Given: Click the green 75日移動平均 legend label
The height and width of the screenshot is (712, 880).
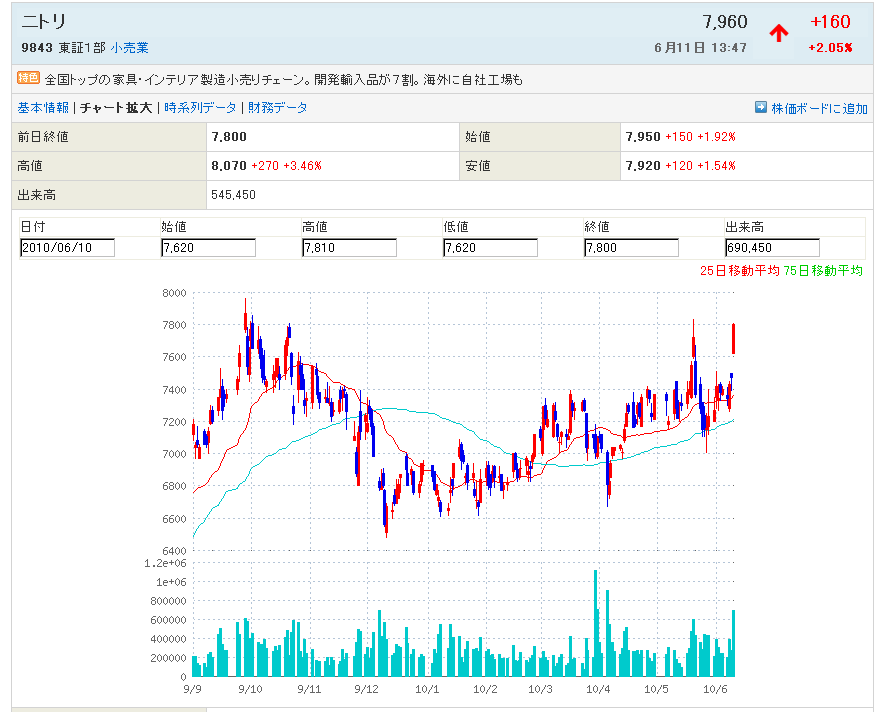Looking at the screenshot, I should pyautogui.click(x=823, y=270).
